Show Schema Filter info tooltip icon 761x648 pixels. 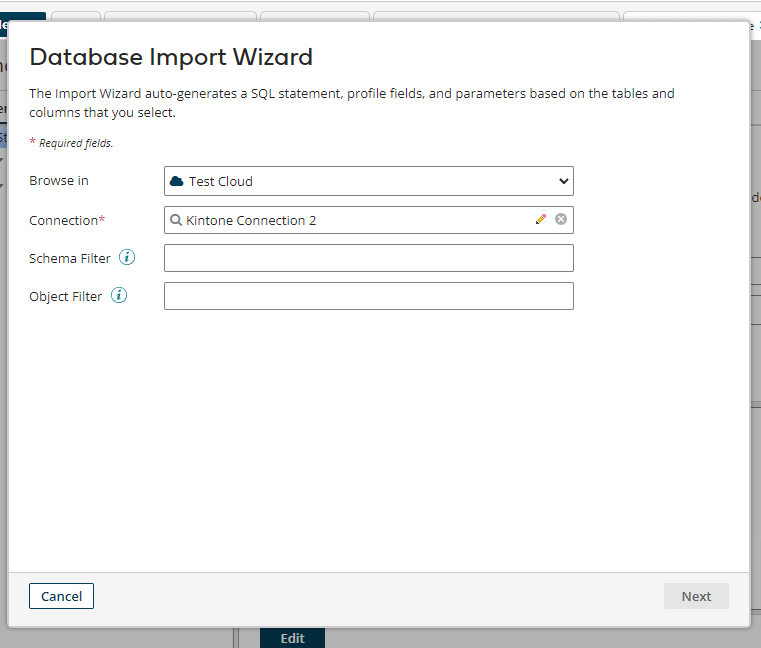click(127, 257)
